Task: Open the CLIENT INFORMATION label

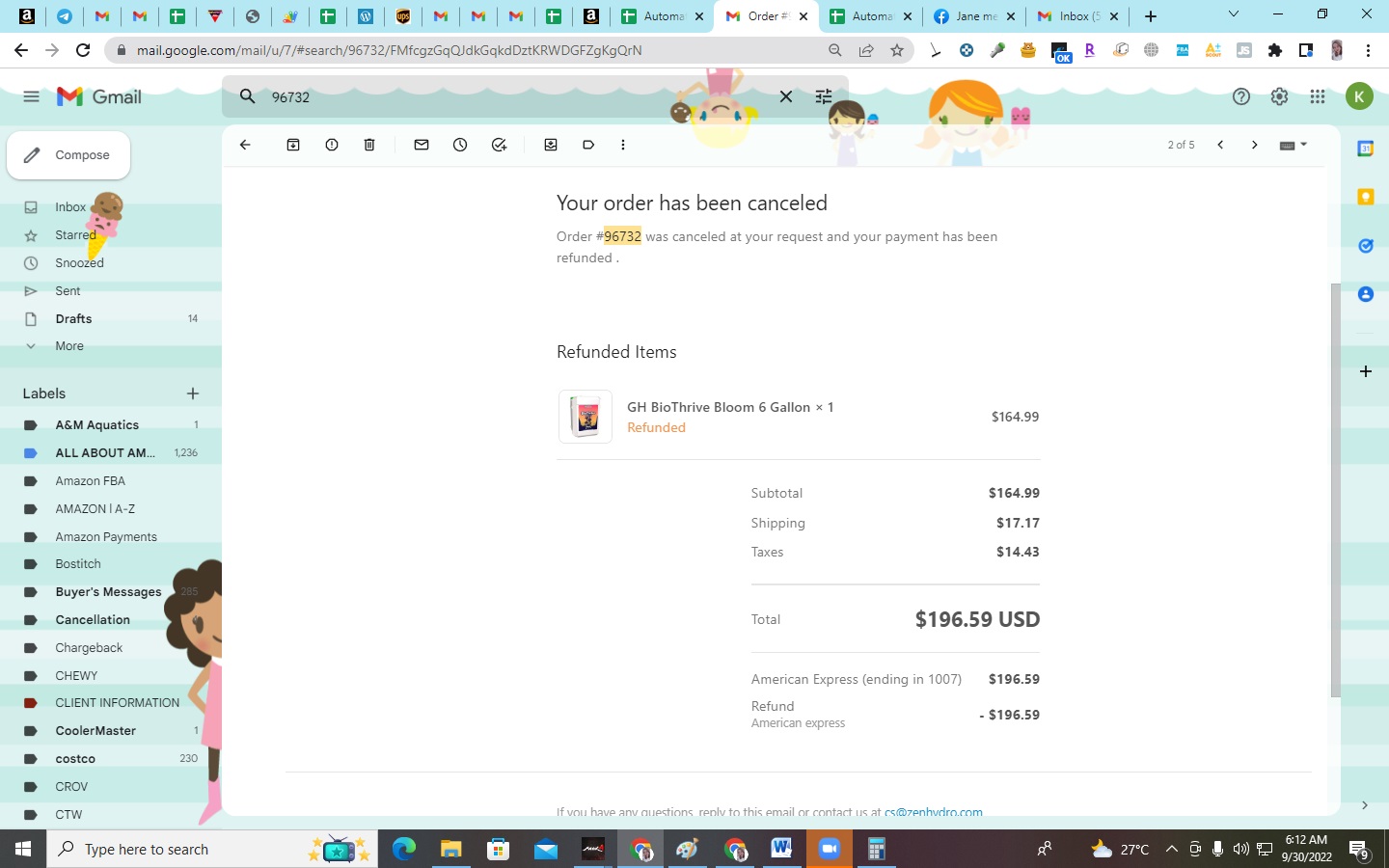Action: 117,703
